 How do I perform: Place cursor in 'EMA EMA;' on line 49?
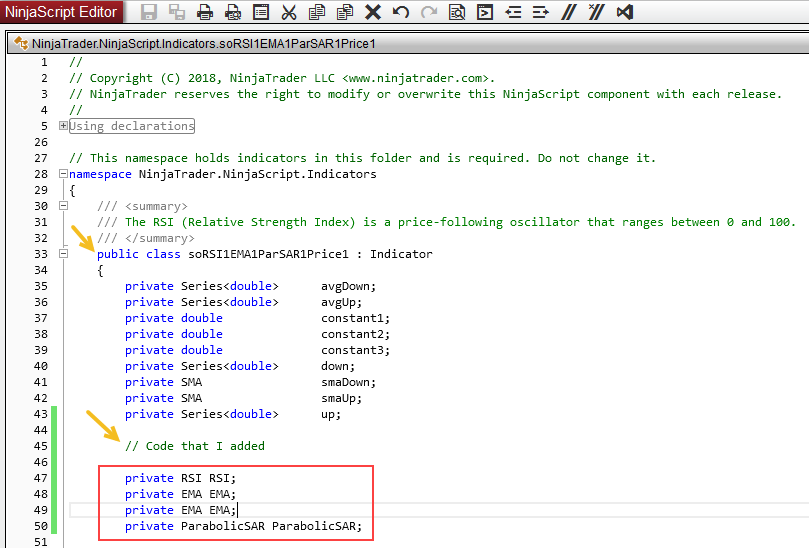[208, 510]
